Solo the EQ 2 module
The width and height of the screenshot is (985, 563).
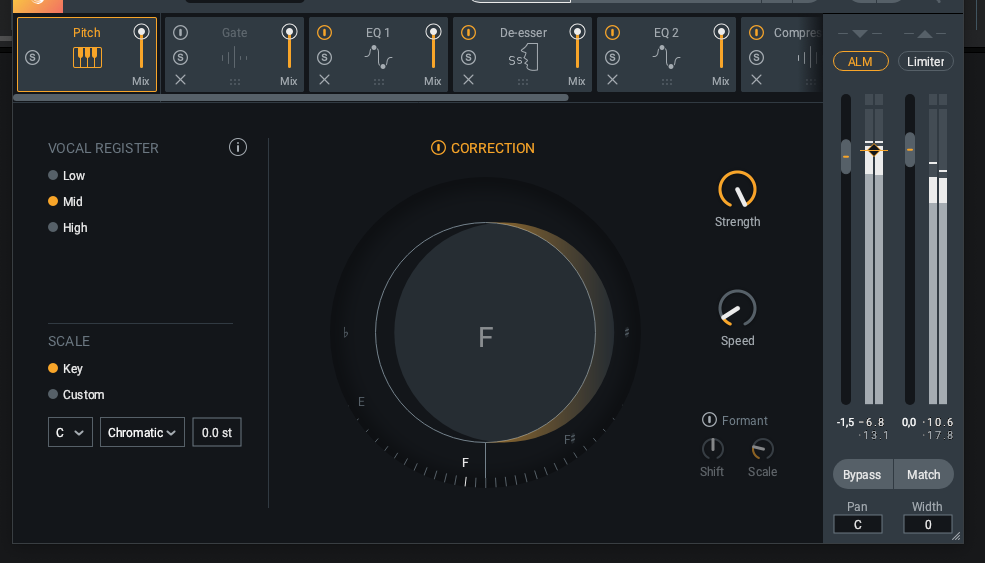pyautogui.click(x=612, y=58)
